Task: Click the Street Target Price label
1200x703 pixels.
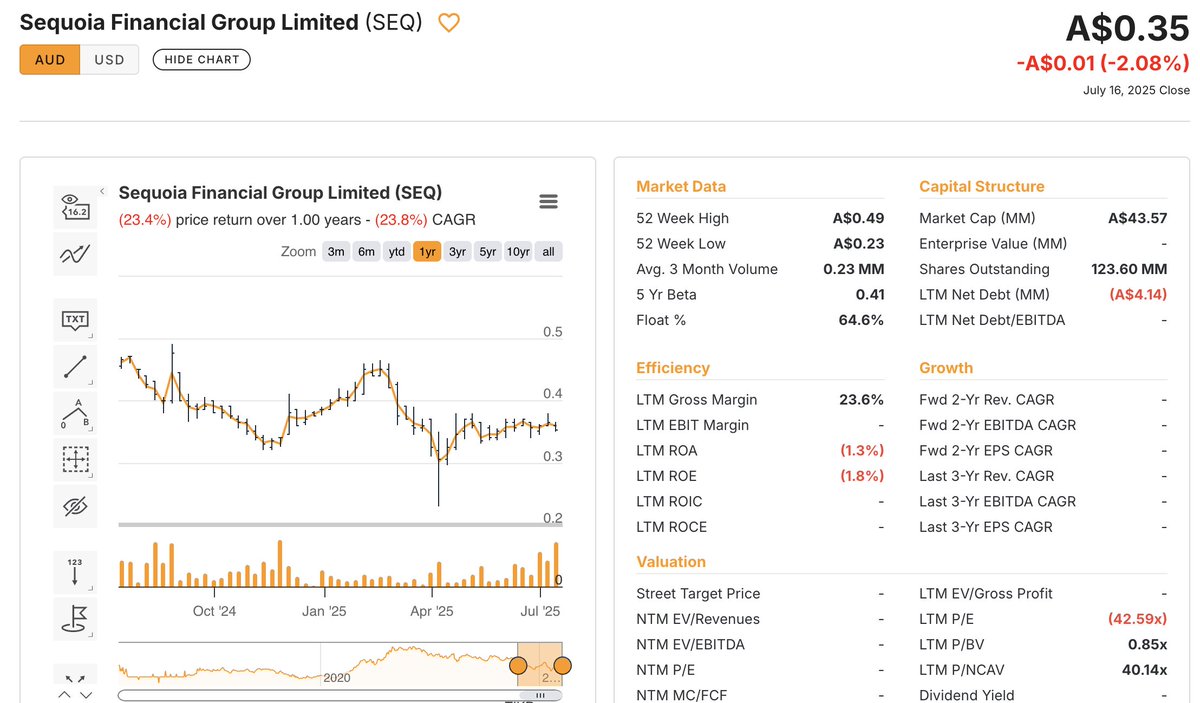Action: tap(698, 594)
